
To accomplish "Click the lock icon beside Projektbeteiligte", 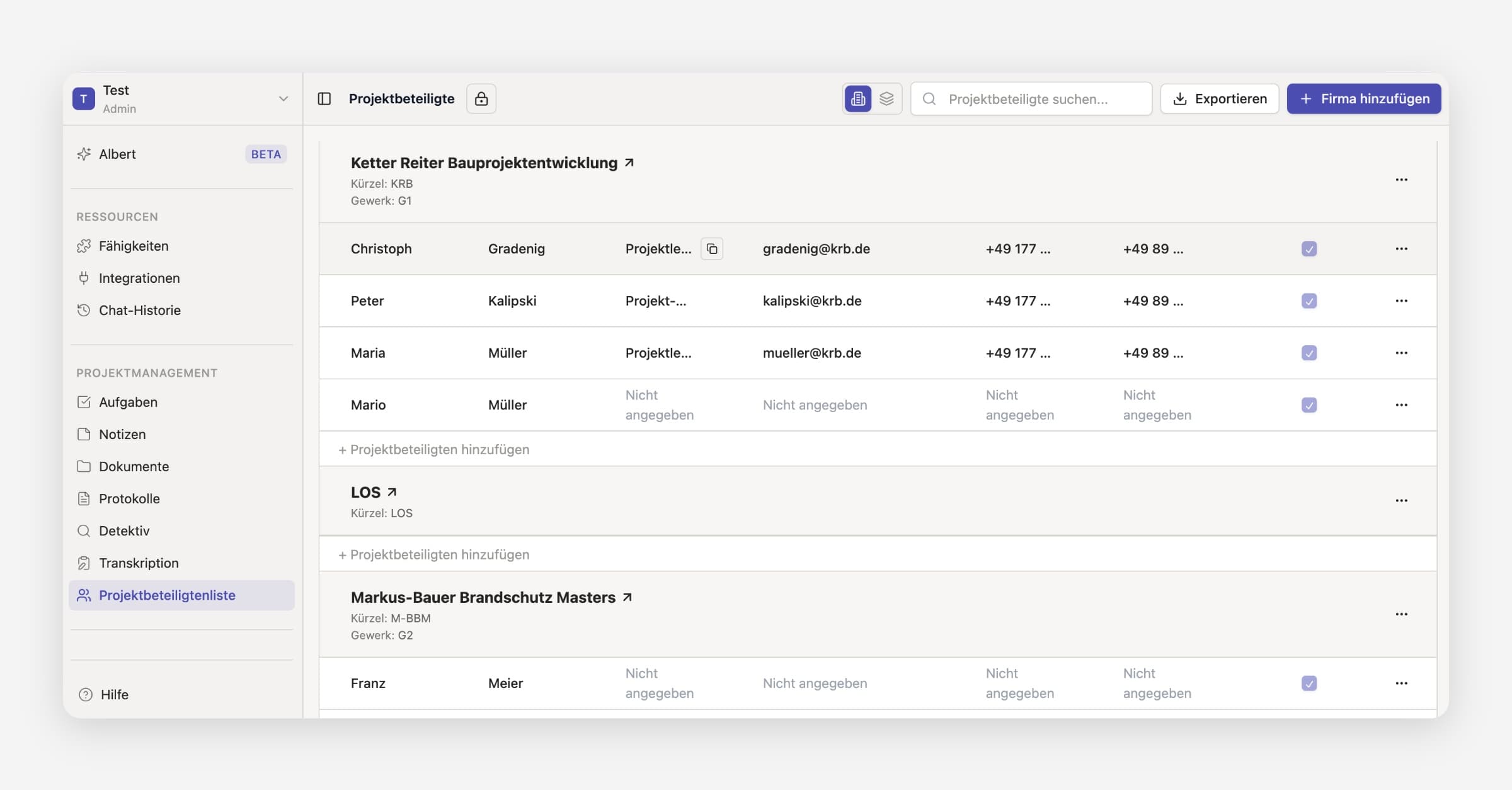I will click(481, 99).
